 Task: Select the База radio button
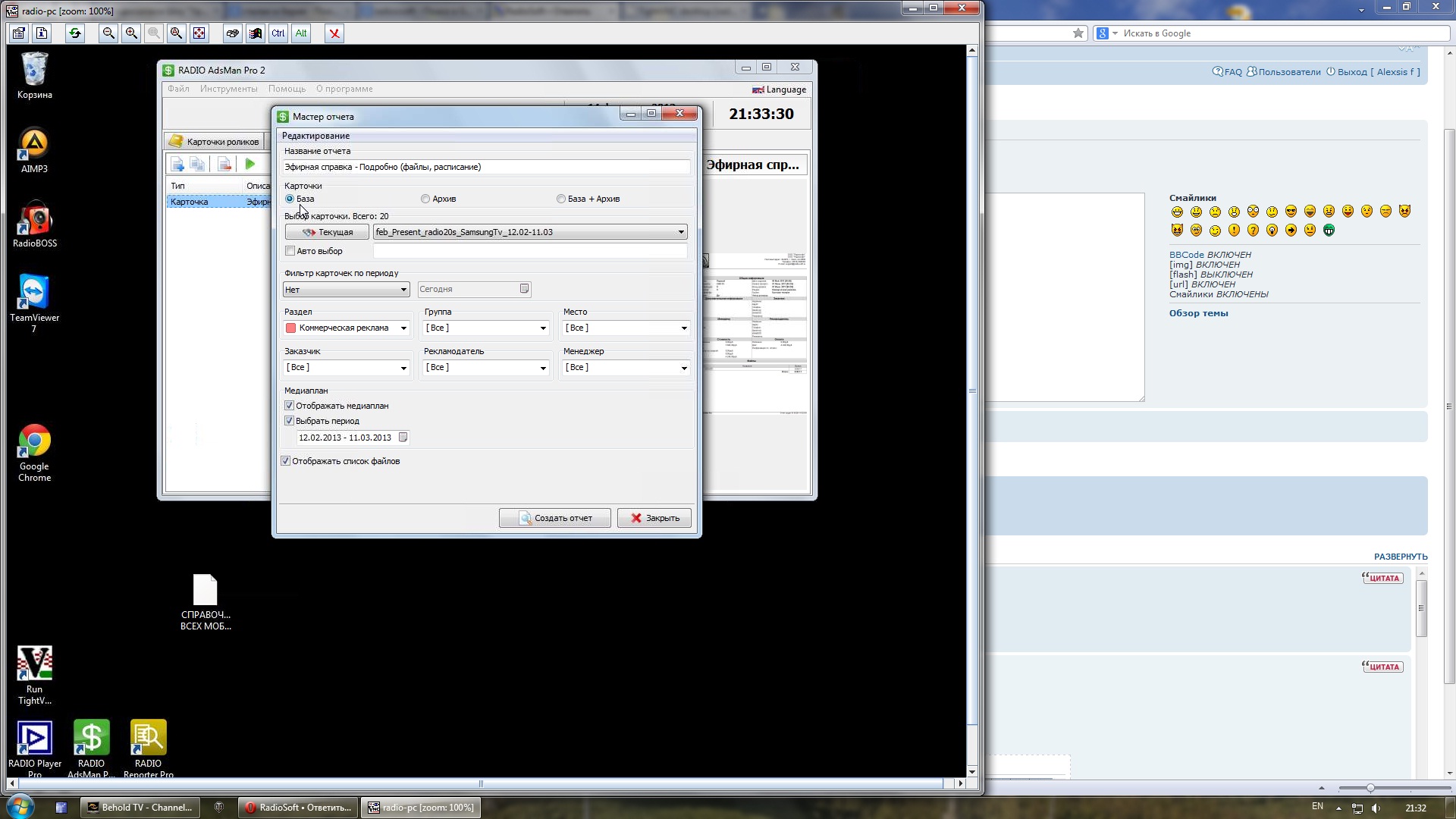tap(290, 198)
